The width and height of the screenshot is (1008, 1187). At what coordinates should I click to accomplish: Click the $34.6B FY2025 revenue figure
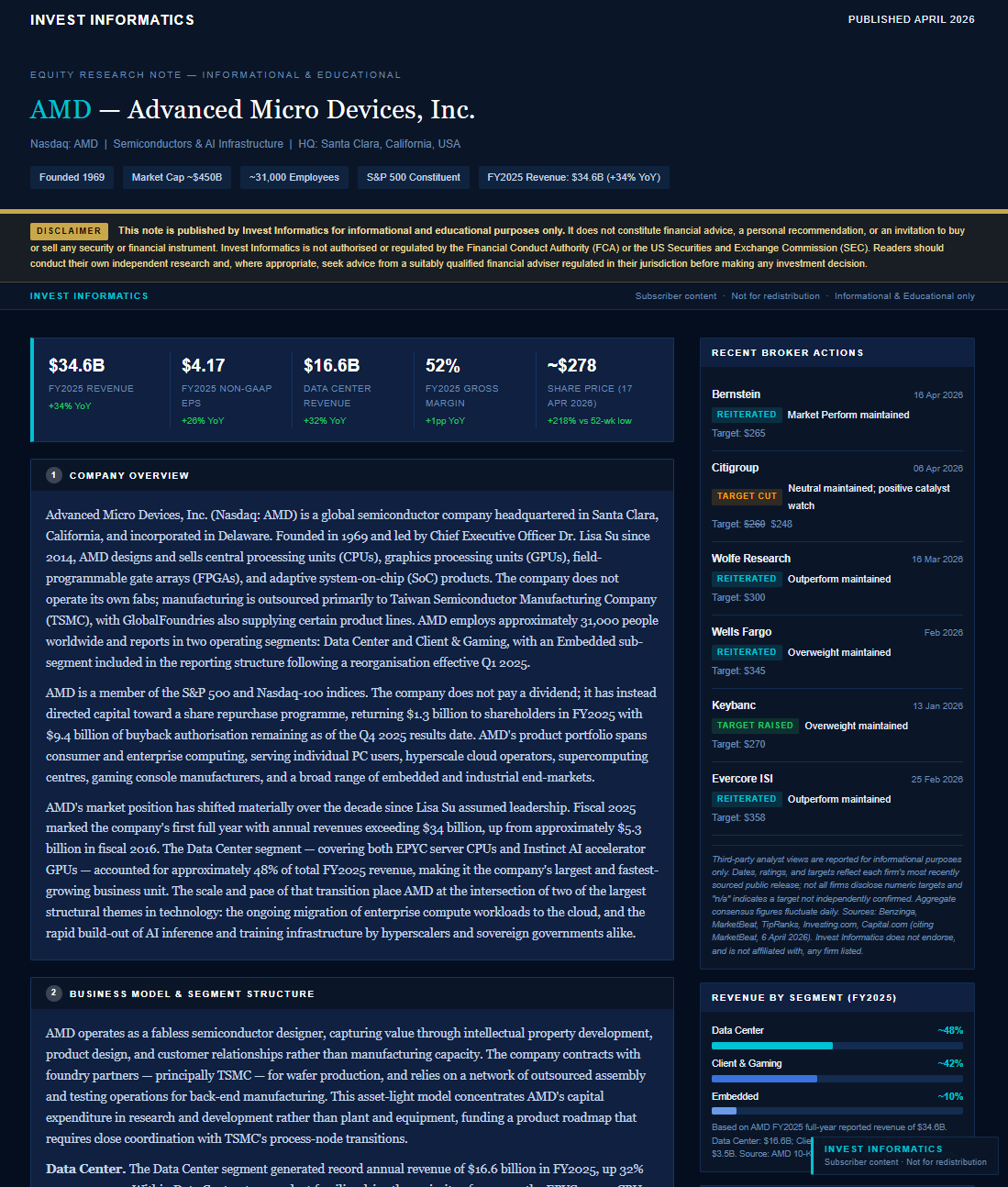coord(76,365)
